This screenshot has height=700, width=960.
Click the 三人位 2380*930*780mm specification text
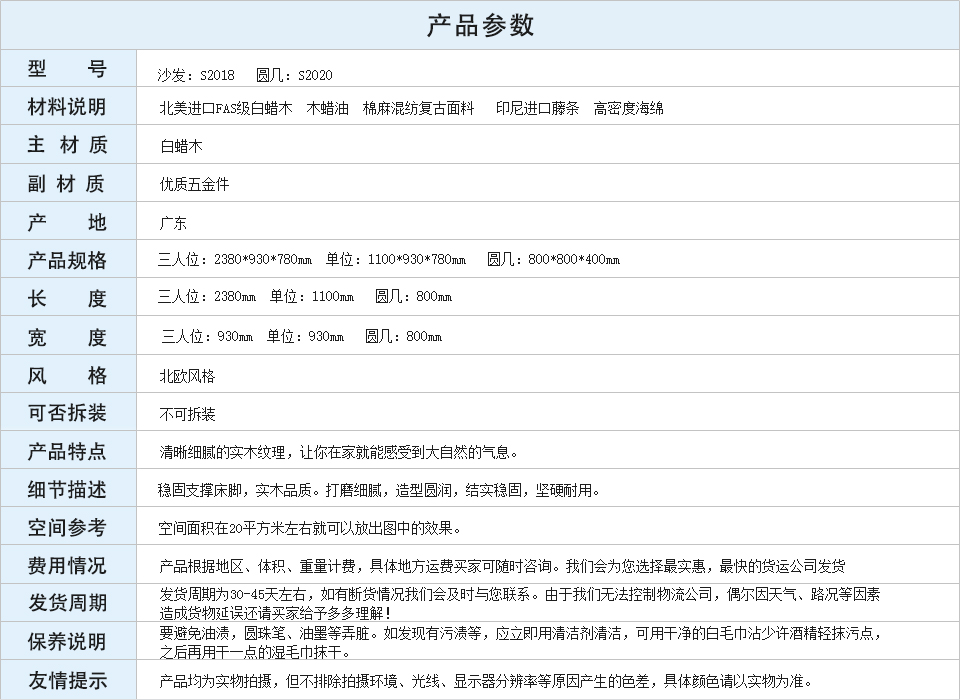[x=235, y=260]
